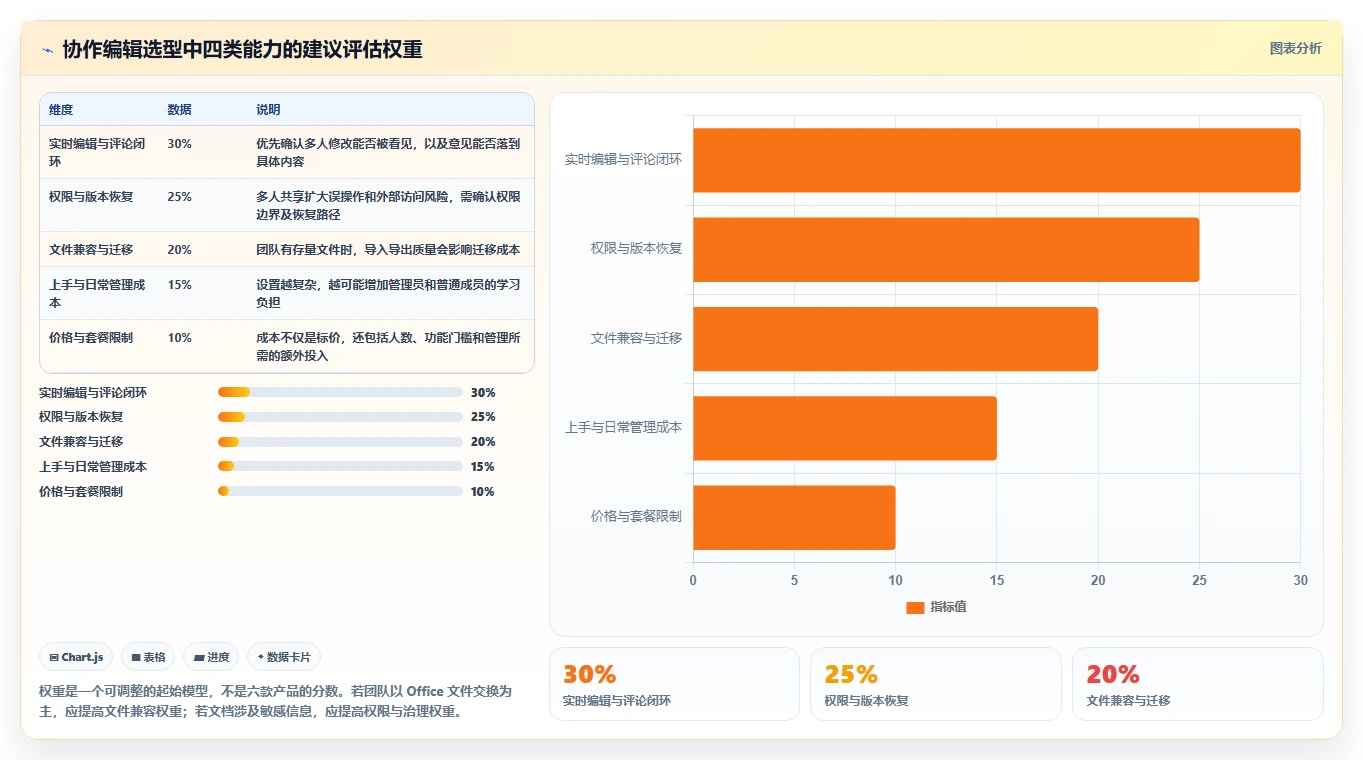
Task: Click the description starting 多人共享扩大误操作
Action: click(388, 205)
